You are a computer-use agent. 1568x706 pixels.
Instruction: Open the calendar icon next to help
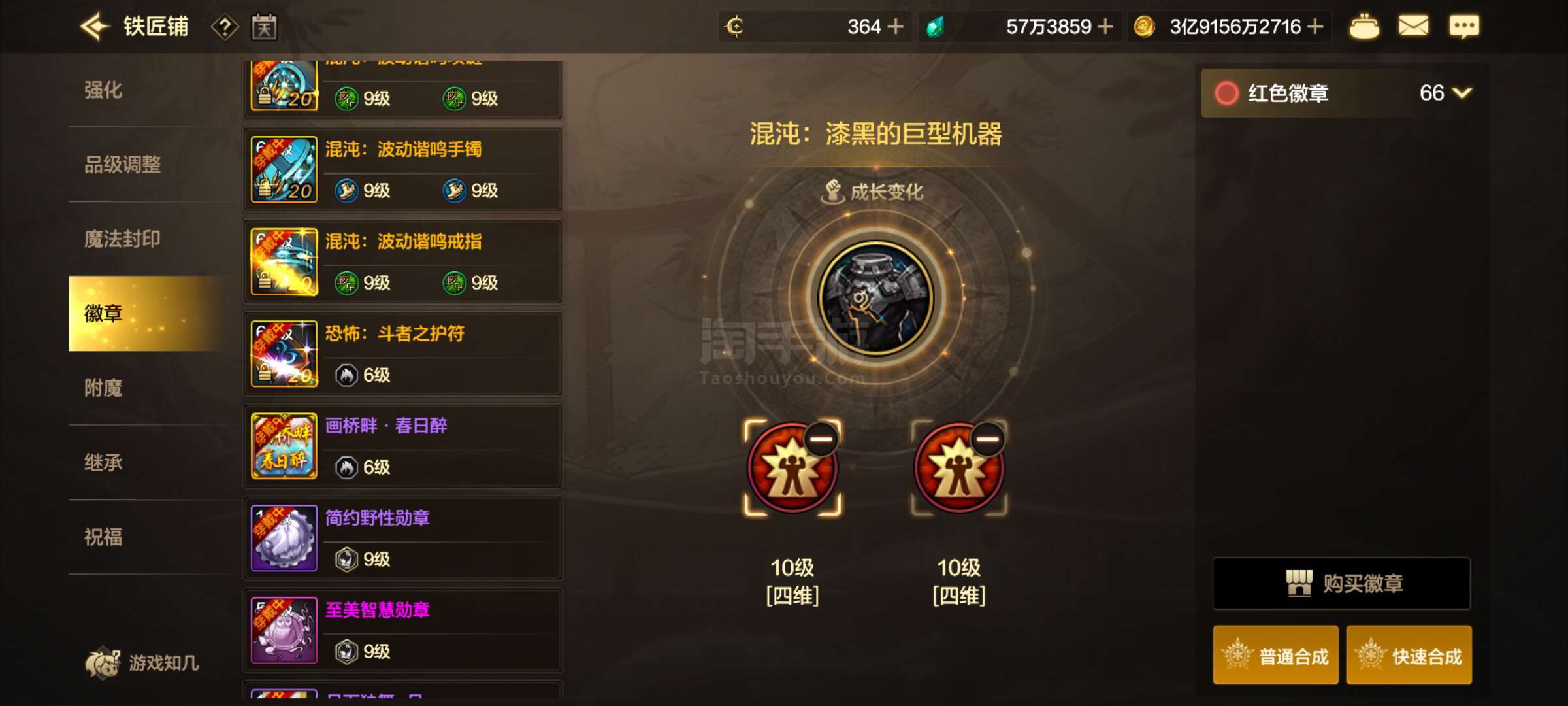(x=264, y=27)
